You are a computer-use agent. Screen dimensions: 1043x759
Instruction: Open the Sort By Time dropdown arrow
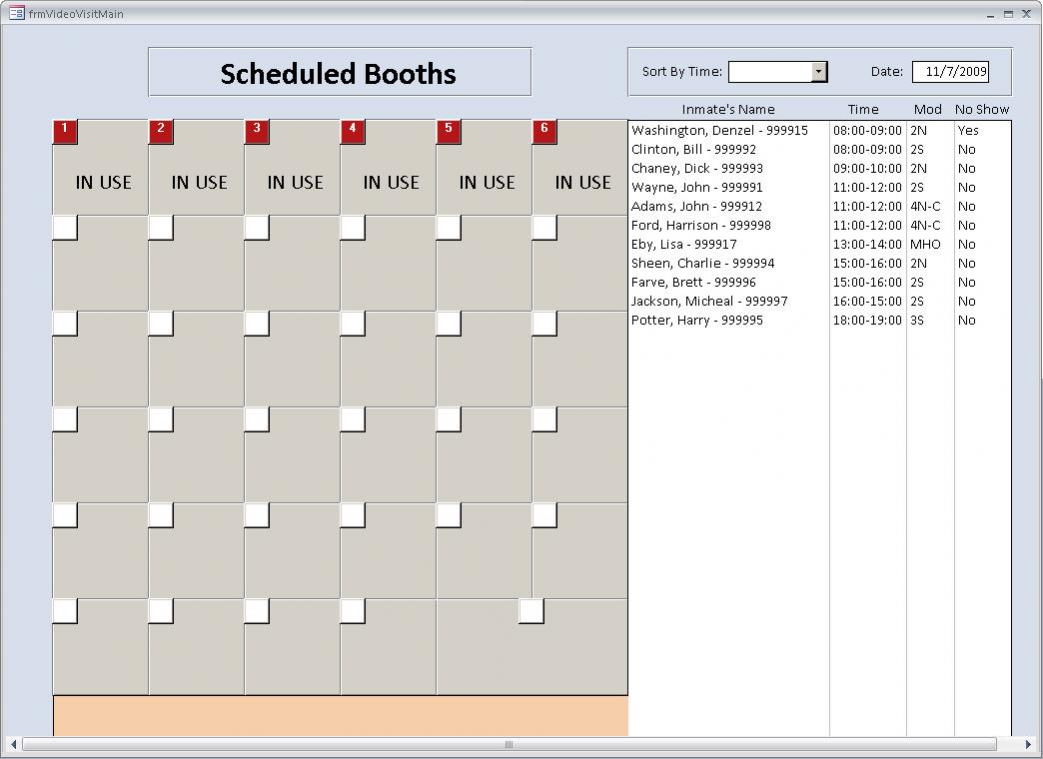pos(820,72)
